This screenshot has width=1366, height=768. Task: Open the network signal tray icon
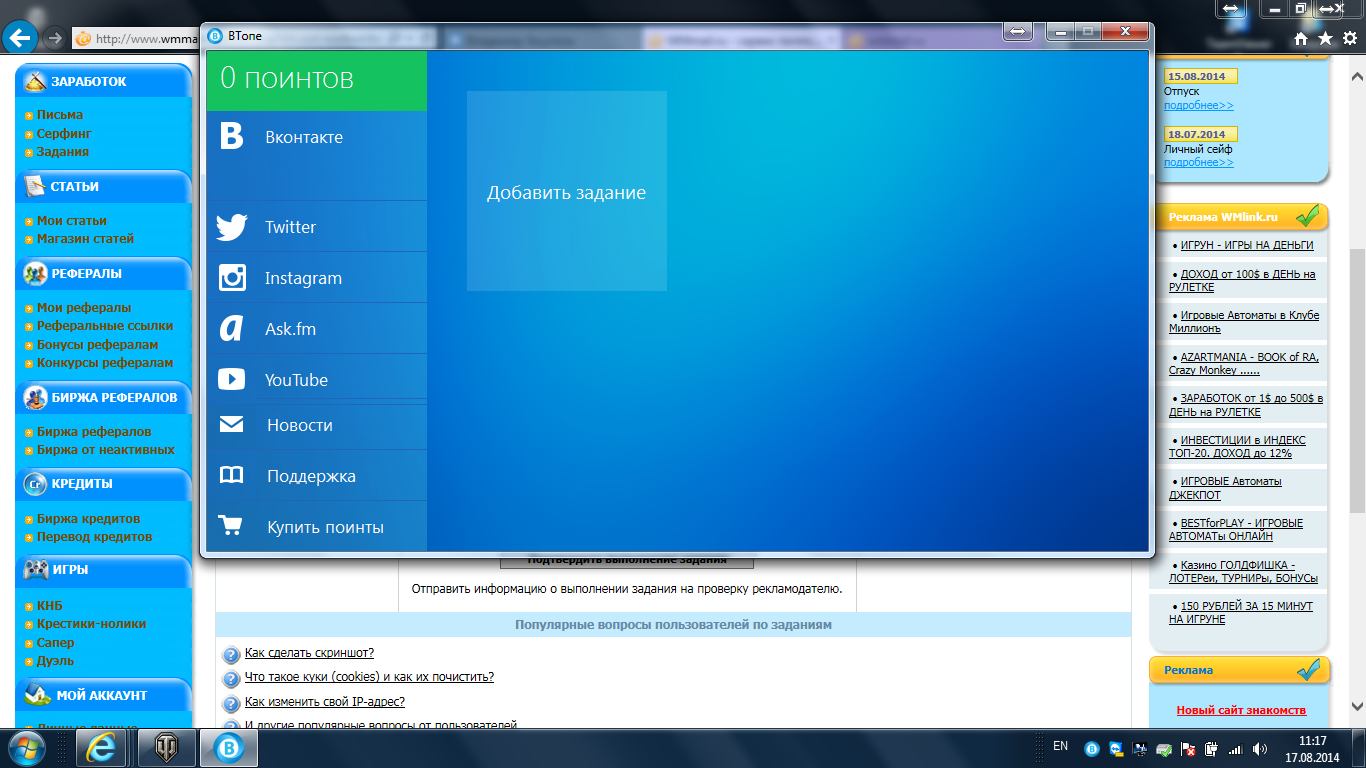[x=1235, y=748]
